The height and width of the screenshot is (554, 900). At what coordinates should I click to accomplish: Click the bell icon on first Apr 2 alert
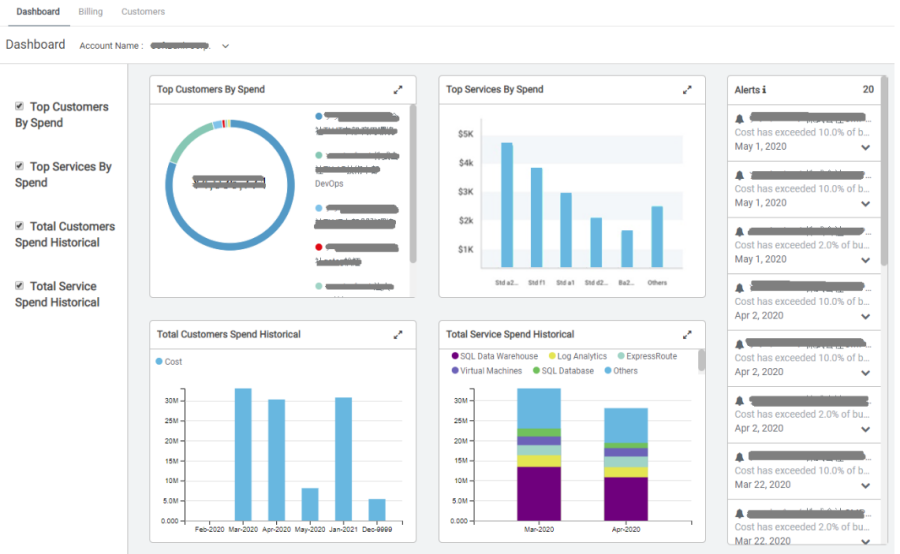(740, 287)
